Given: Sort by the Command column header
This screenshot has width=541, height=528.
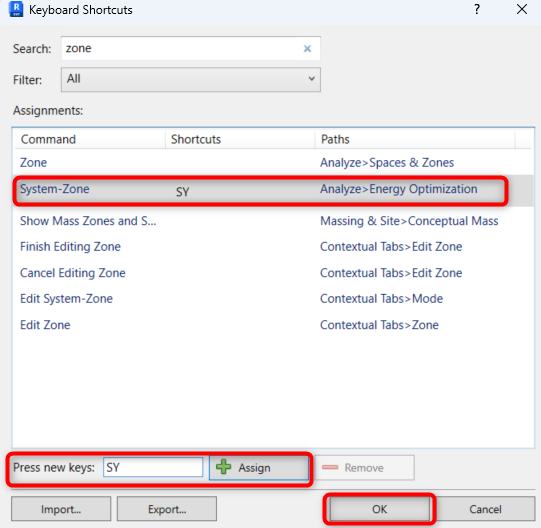Looking at the screenshot, I should 90,139.
